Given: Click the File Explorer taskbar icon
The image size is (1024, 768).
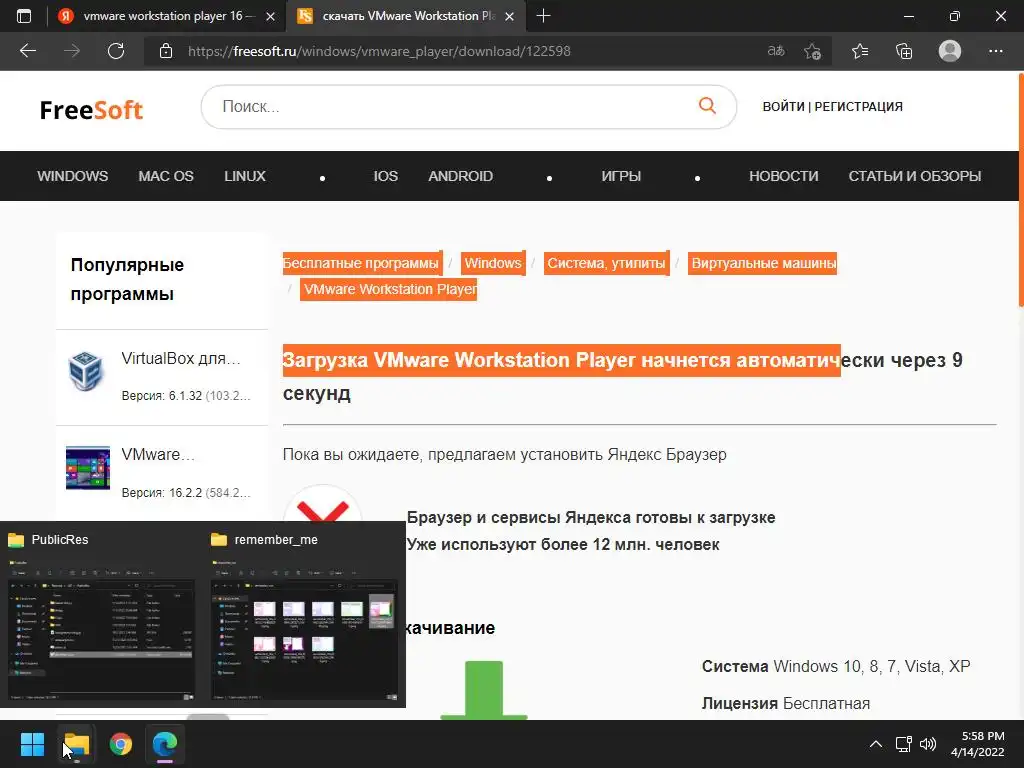Looking at the screenshot, I should click(x=76, y=744).
